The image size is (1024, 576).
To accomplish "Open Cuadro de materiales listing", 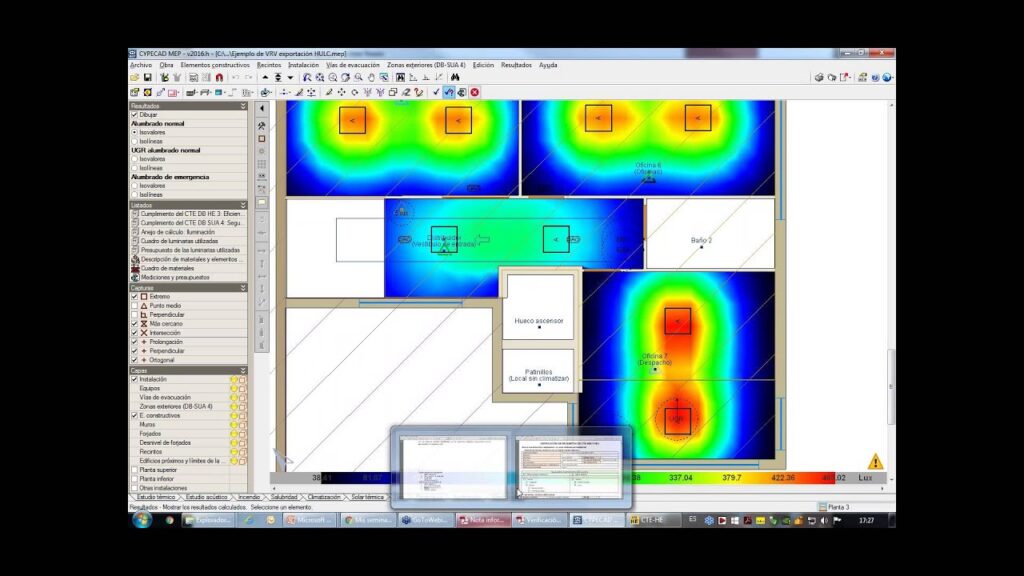I will (166, 268).
